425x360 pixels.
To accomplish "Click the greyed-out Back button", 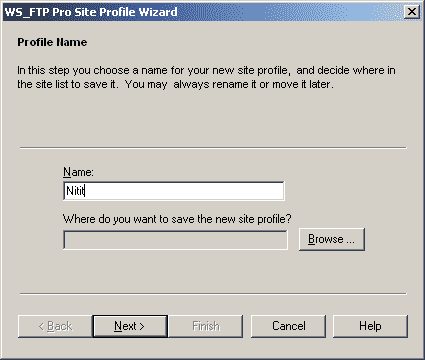I will pos(55,326).
